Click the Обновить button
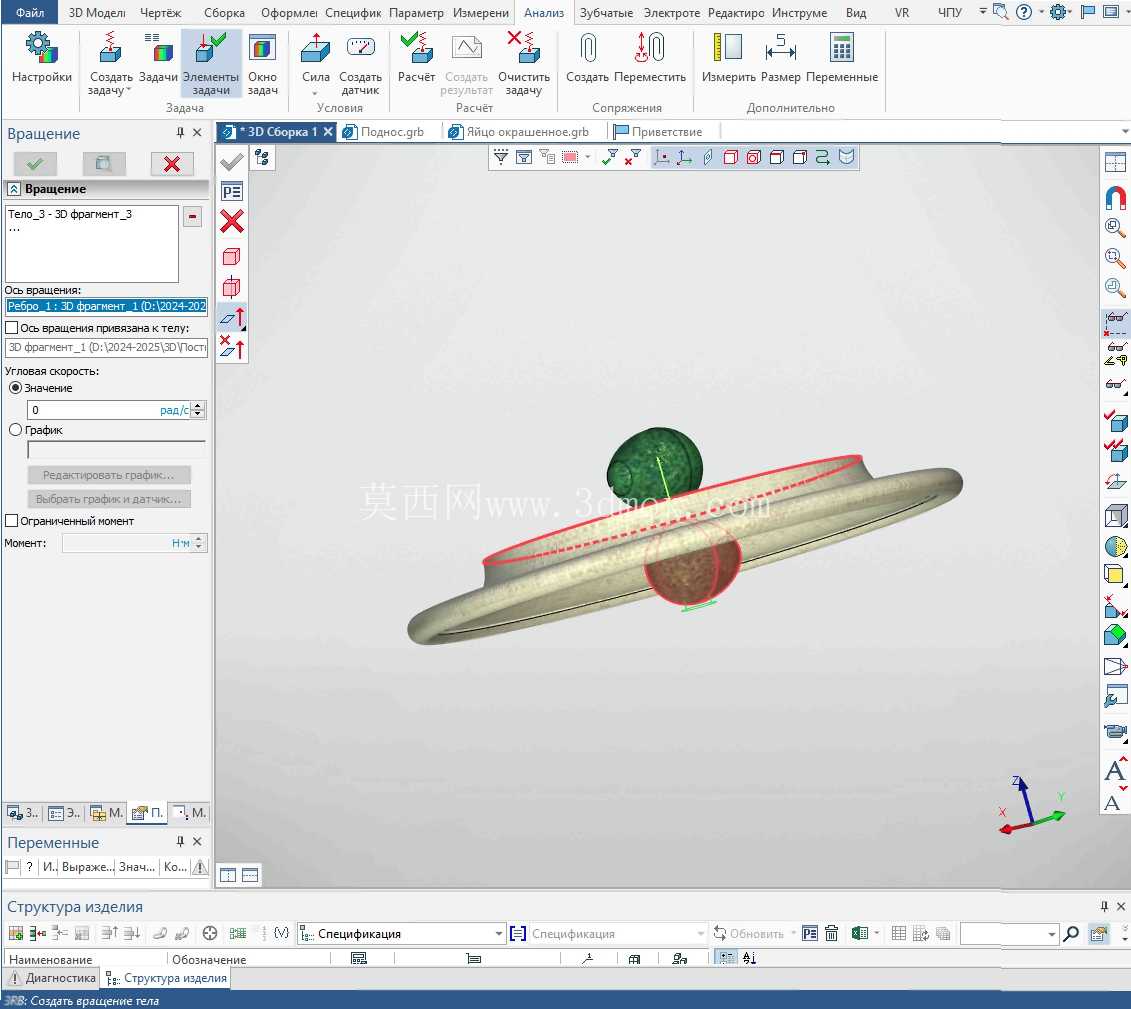The height and width of the screenshot is (1009, 1131). [x=749, y=933]
